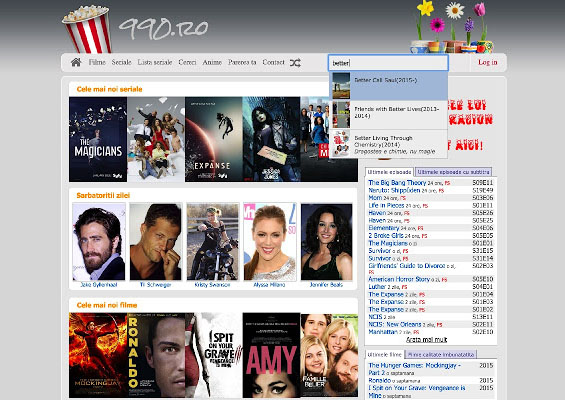This screenshot has height=400, width=565.
Task: Open the Amy movie poster
Action: tap(271, 355)
